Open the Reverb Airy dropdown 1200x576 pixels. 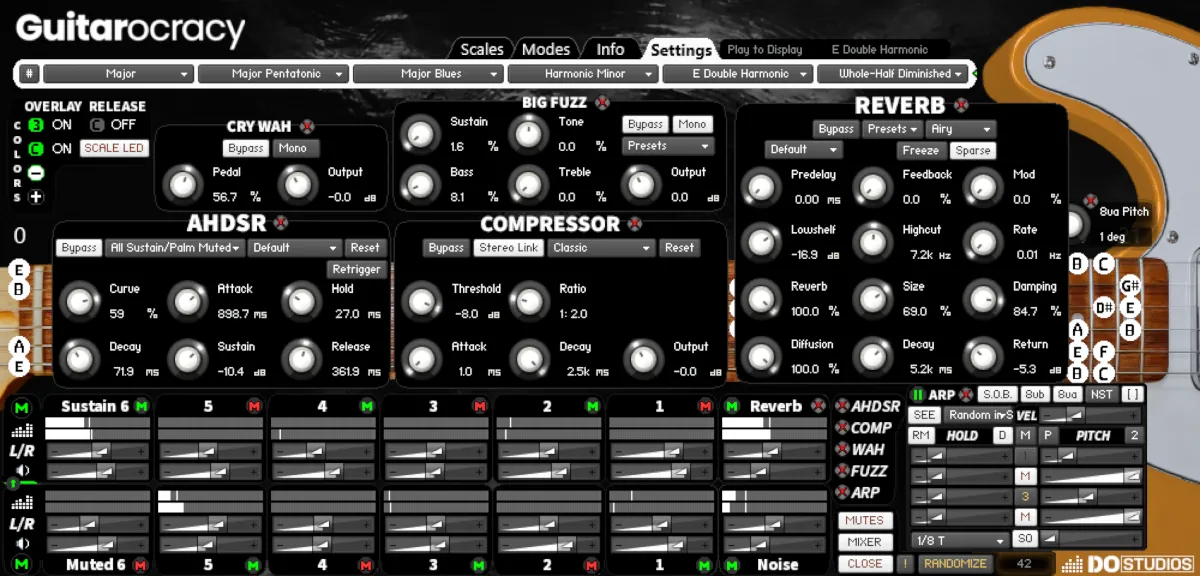[960, 129]
